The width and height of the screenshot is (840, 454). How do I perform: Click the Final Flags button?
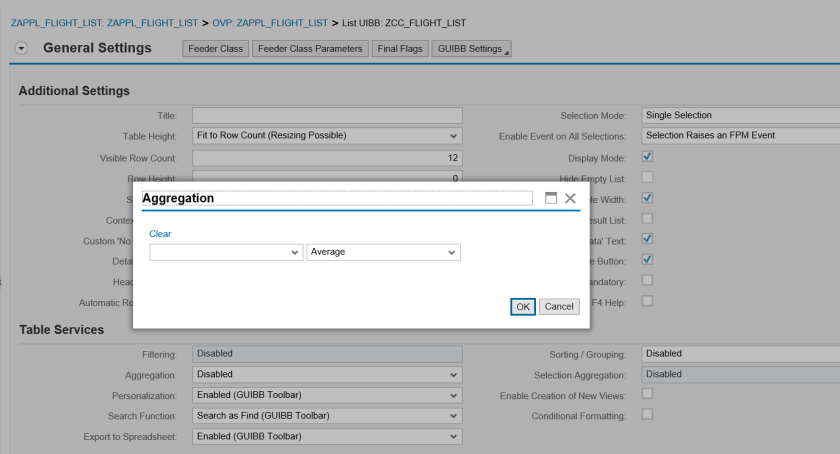399,49
